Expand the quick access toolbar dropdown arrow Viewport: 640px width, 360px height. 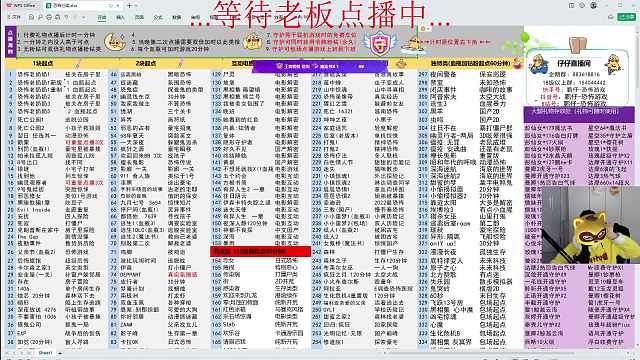coord(84,17)
